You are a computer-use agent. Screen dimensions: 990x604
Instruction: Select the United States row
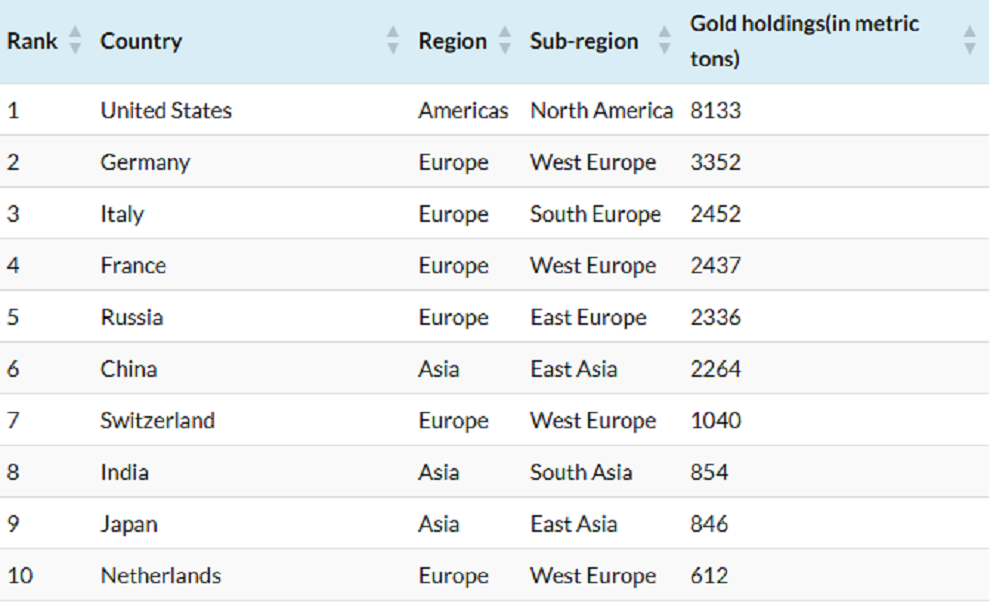[166, 110]
